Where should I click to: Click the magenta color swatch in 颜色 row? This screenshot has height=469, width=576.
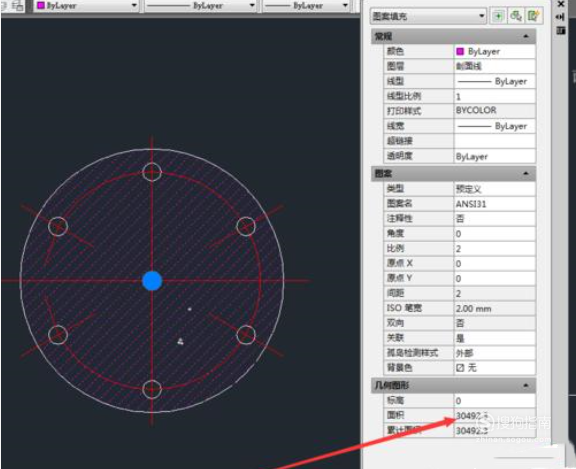pos(460,51)
